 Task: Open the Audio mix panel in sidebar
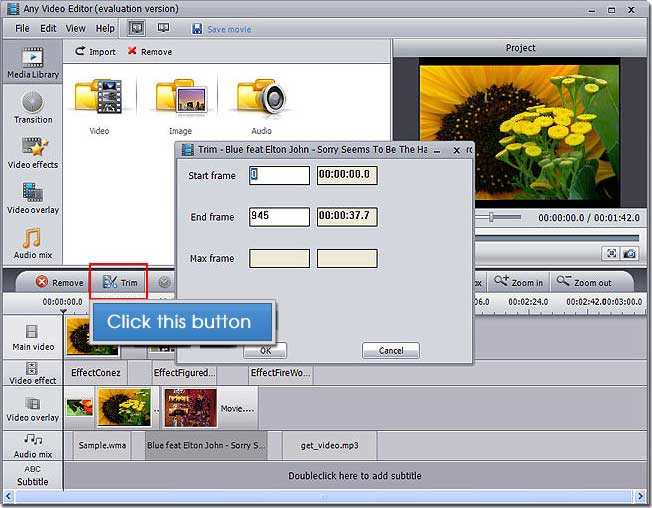[x=32, y=243]
